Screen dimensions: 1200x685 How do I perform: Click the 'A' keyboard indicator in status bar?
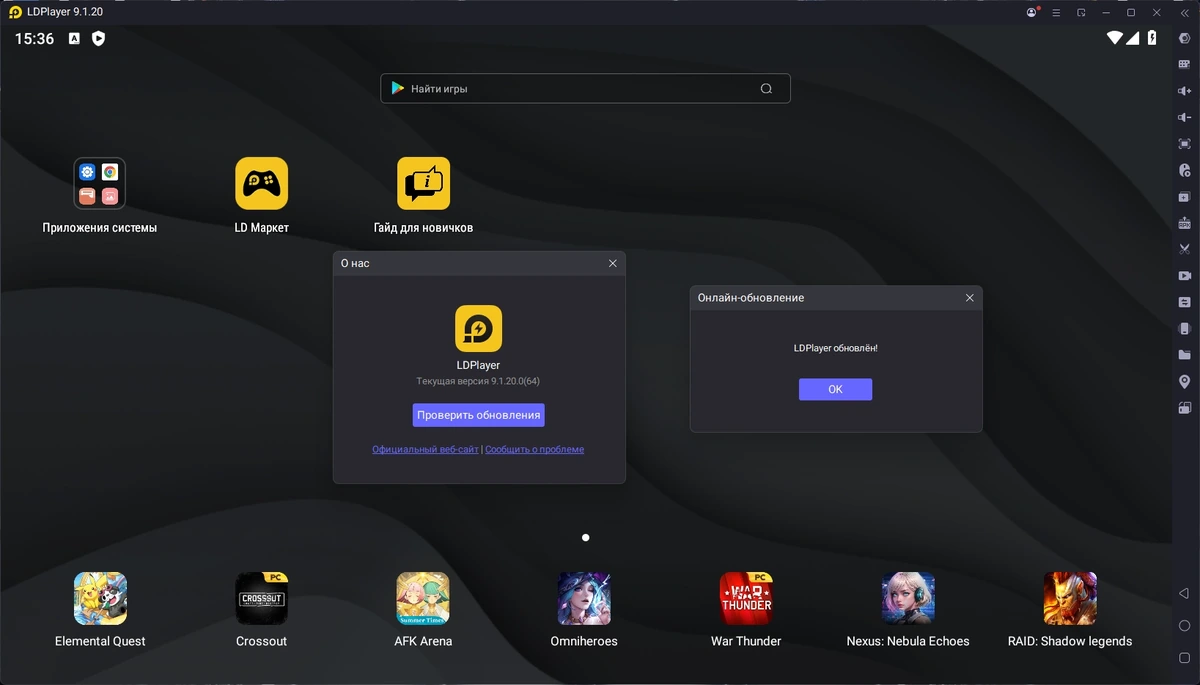point(74,39)
